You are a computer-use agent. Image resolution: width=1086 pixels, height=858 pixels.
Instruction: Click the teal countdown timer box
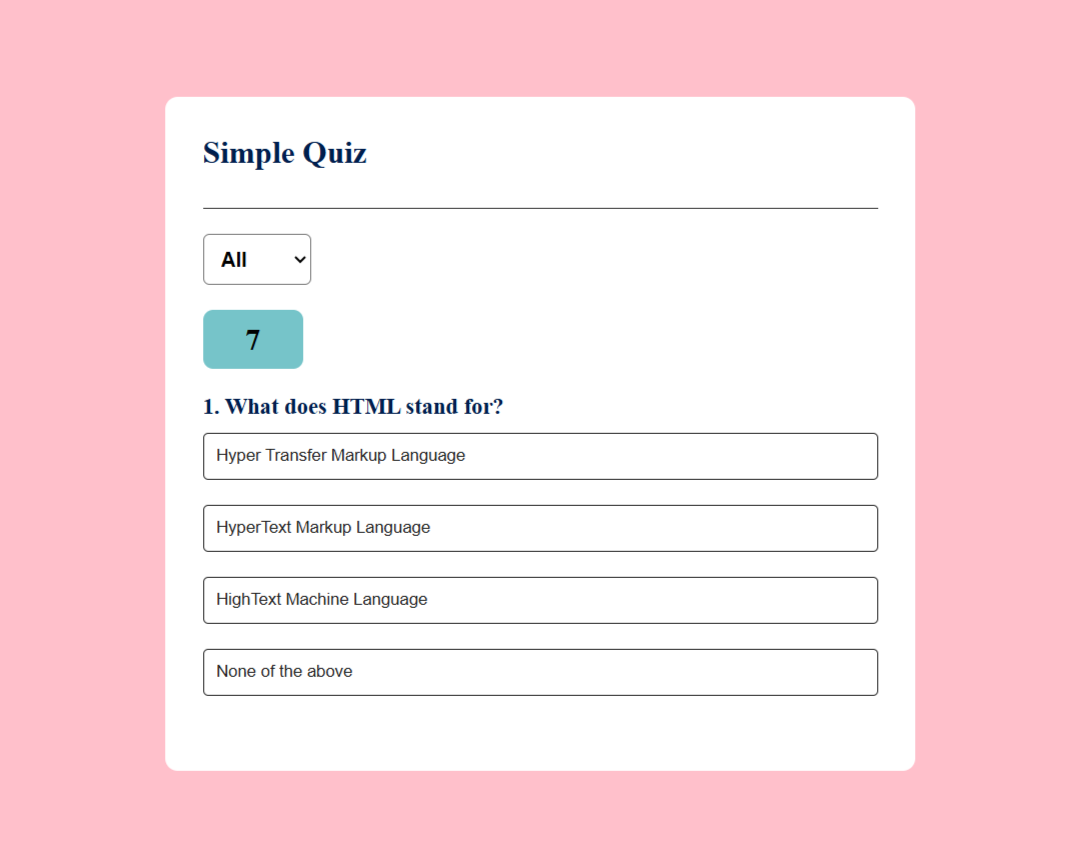click(x=253, y=339)
